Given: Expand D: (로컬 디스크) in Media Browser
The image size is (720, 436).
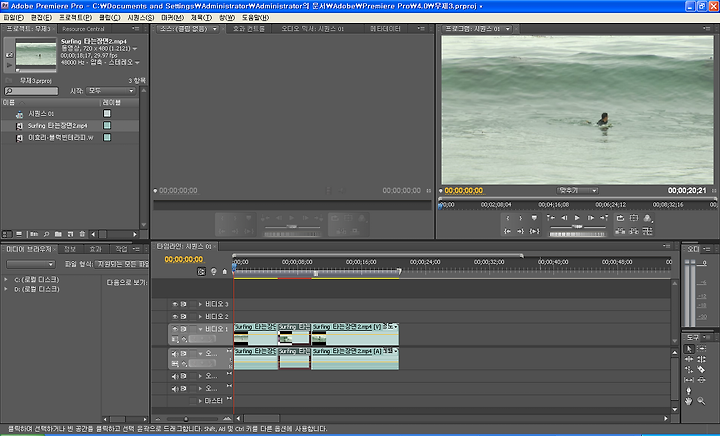Looking at the screenshot, I should click(6, 289).
